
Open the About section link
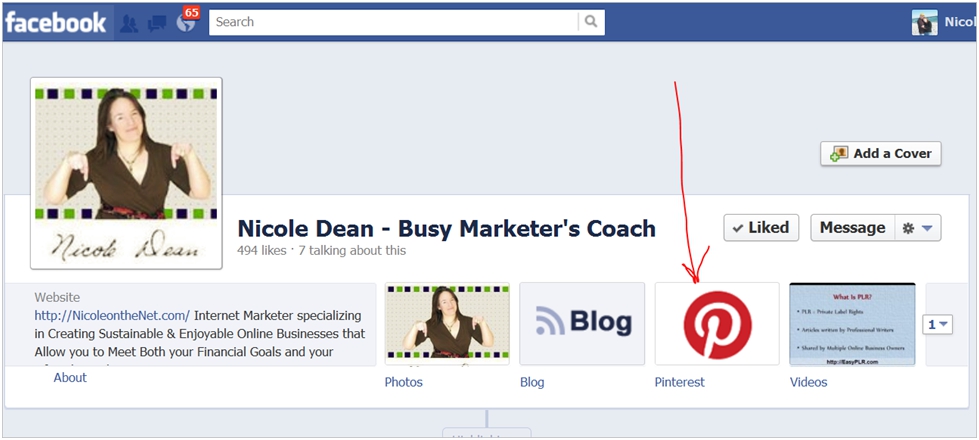pyautogui.click(x=70, y=378)
